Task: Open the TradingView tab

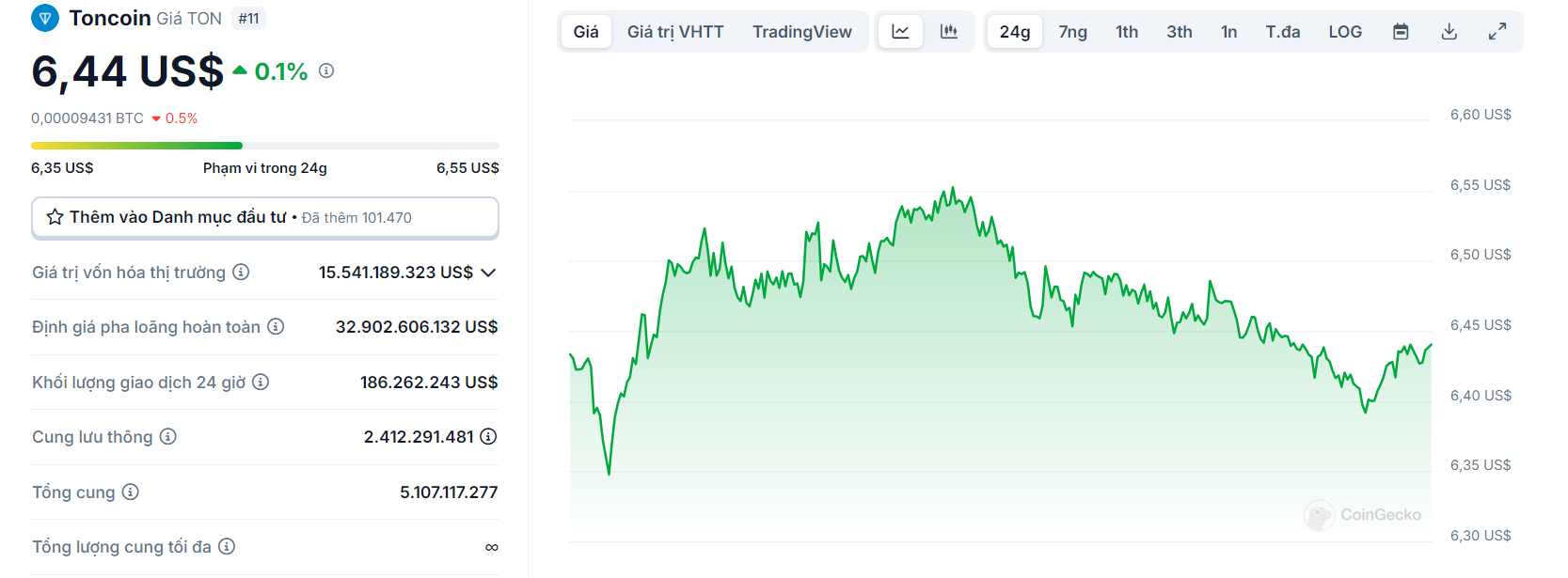Action: click(x=801, y=32)
